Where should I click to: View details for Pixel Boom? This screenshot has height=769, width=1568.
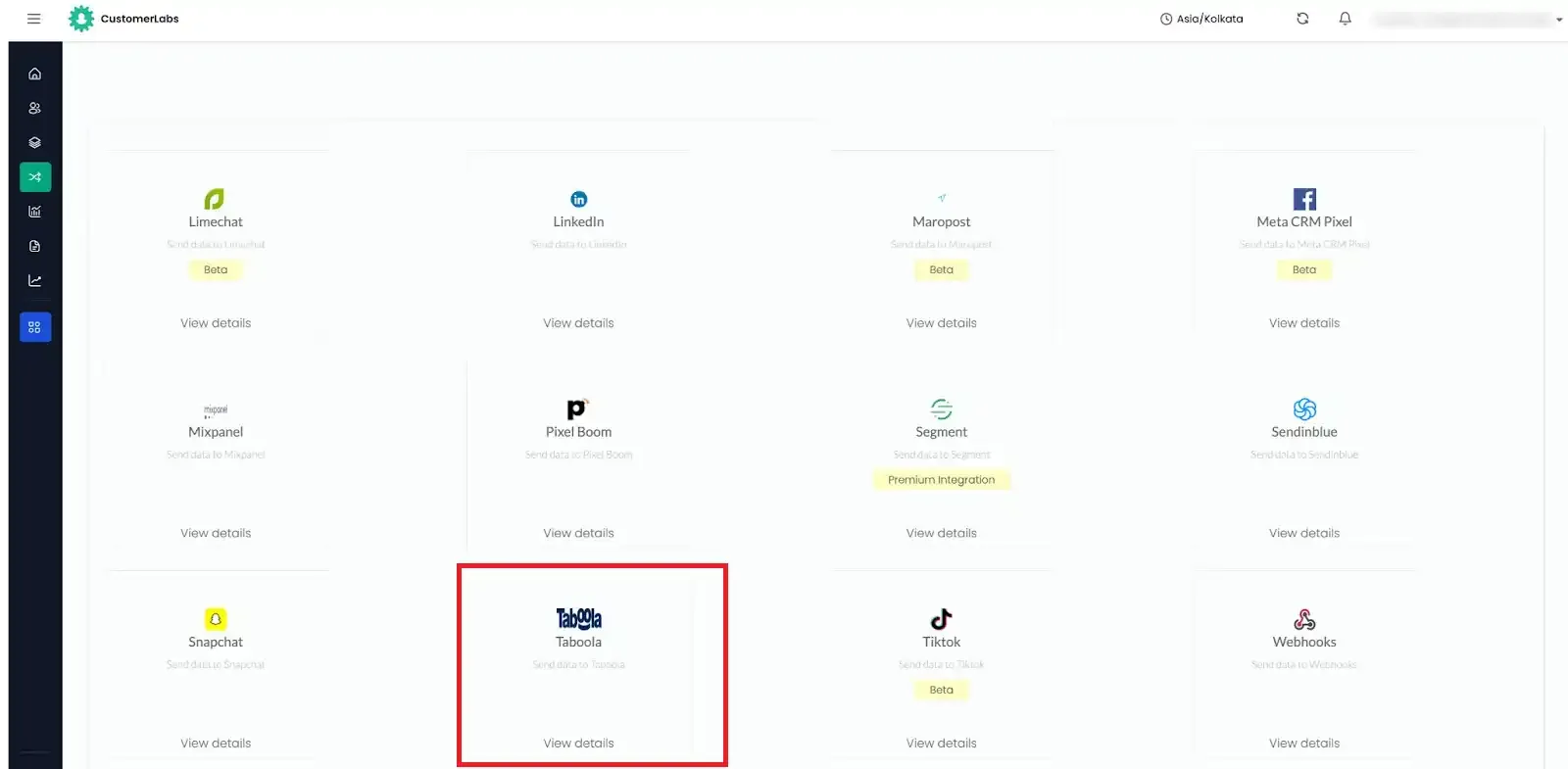[578, 533]
